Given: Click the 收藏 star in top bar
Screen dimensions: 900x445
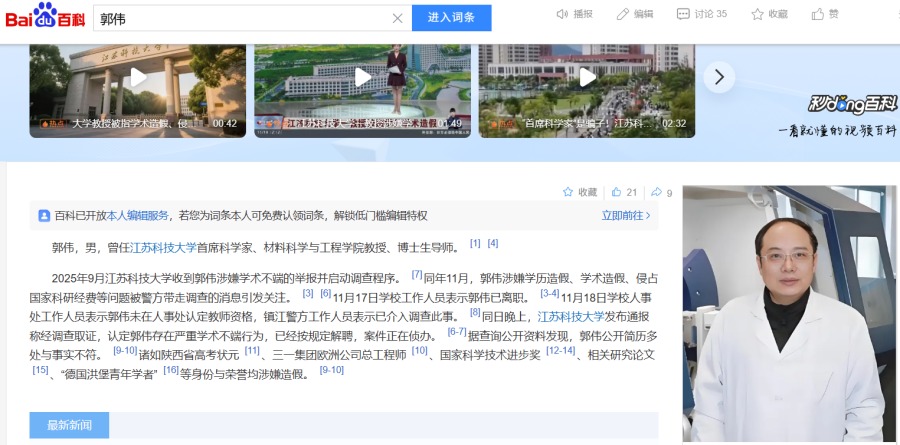Looking at the screenshot, I should pos(757,14).
